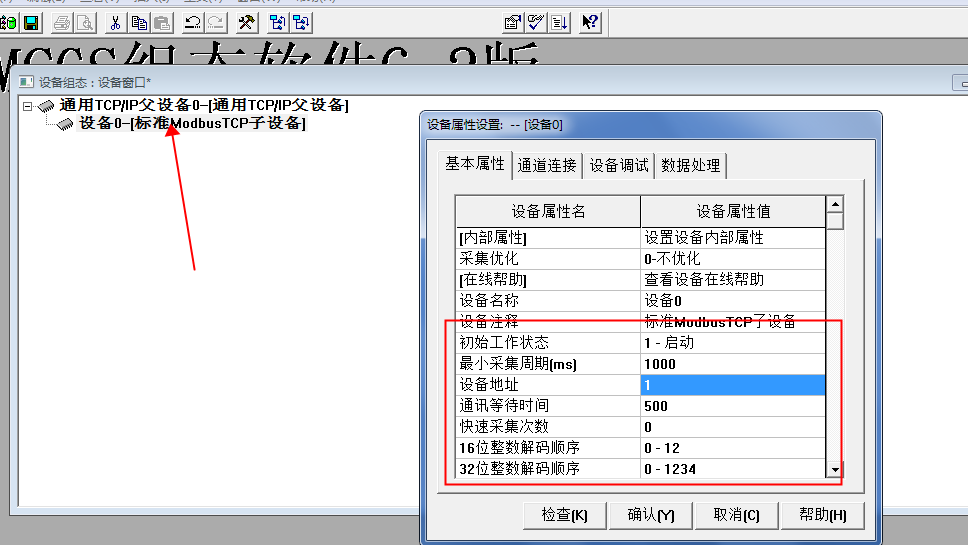Select the 32位整数解码顺序 value 0 - 1234
Screen dimensions: 968x545
point(732,469)
